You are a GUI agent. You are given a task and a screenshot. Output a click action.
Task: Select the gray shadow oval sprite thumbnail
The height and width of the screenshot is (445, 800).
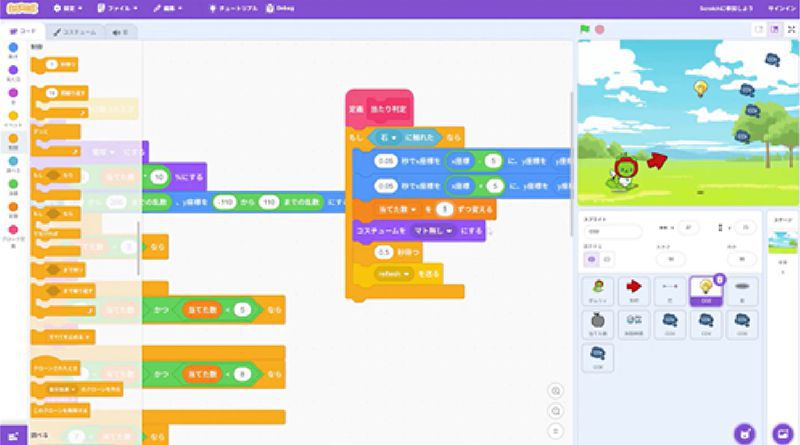point(742,291)
